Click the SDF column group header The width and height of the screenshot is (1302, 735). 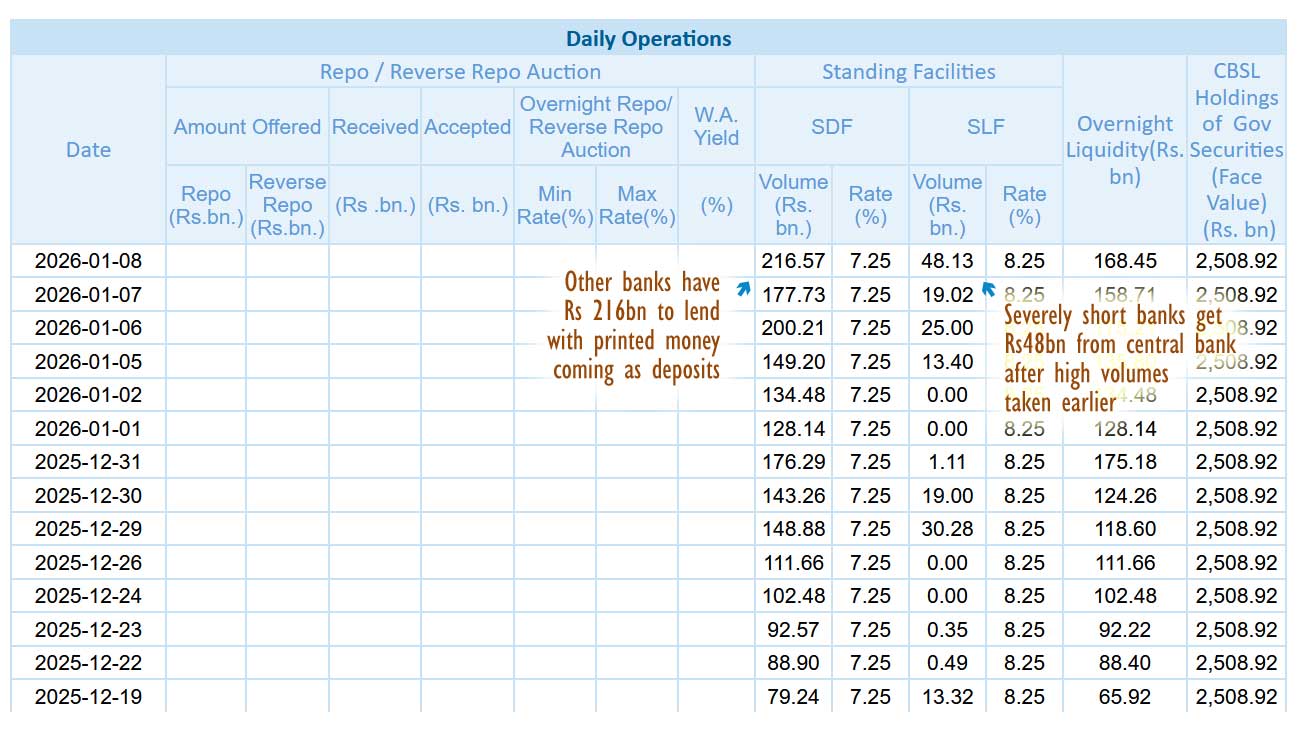(x=831, y=127)
